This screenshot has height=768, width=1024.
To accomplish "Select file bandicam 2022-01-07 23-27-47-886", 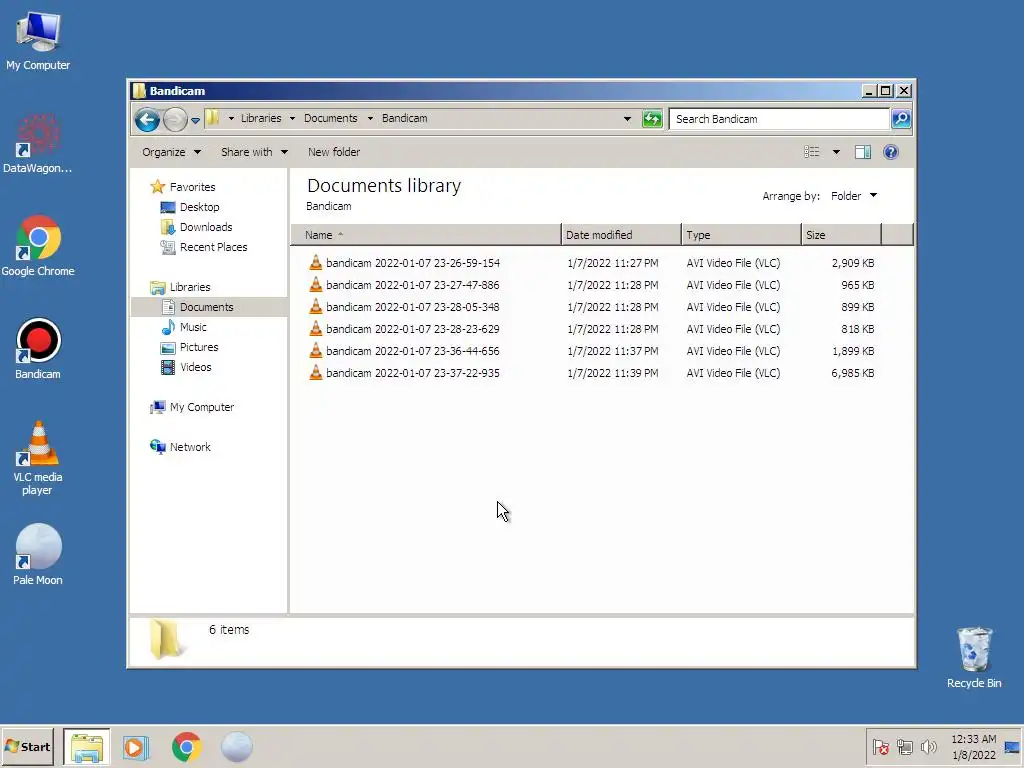I will click(x=413, y=285).
